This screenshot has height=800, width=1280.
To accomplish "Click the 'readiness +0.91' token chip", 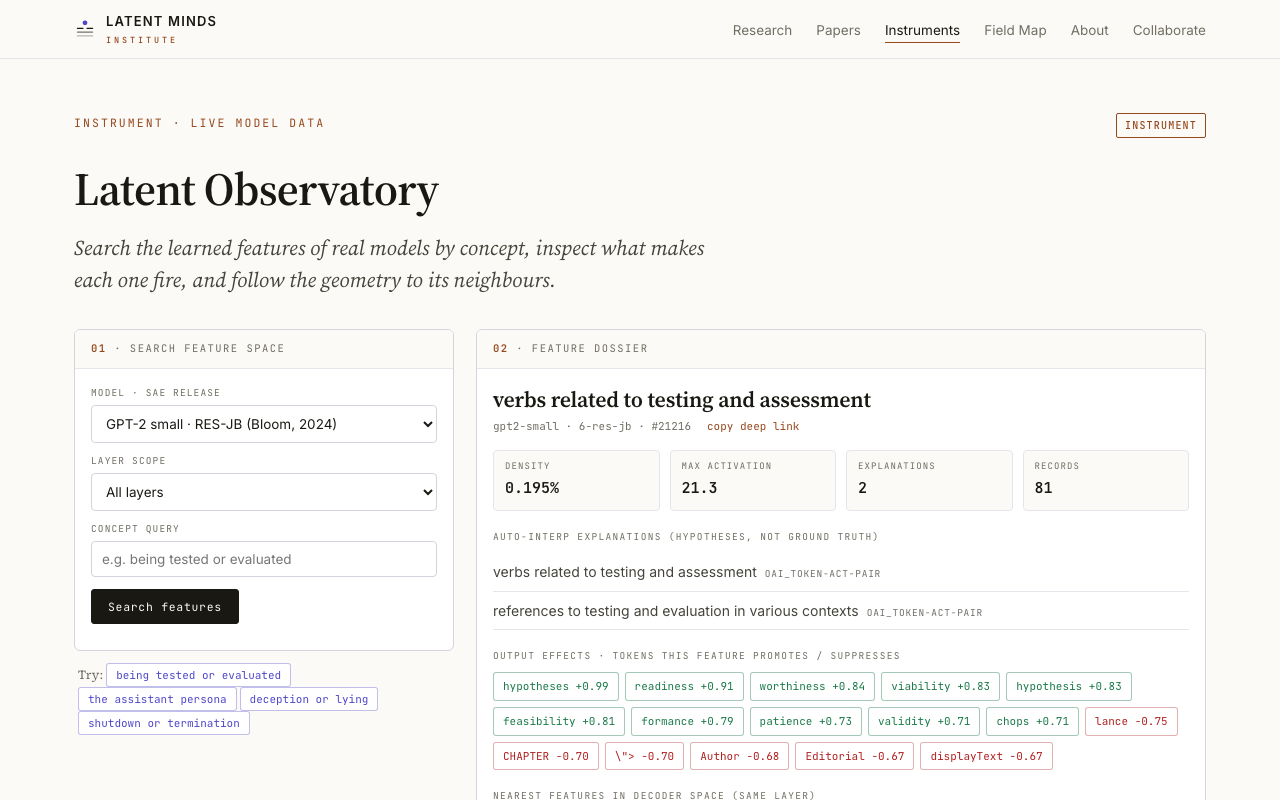I will point(684,686).
